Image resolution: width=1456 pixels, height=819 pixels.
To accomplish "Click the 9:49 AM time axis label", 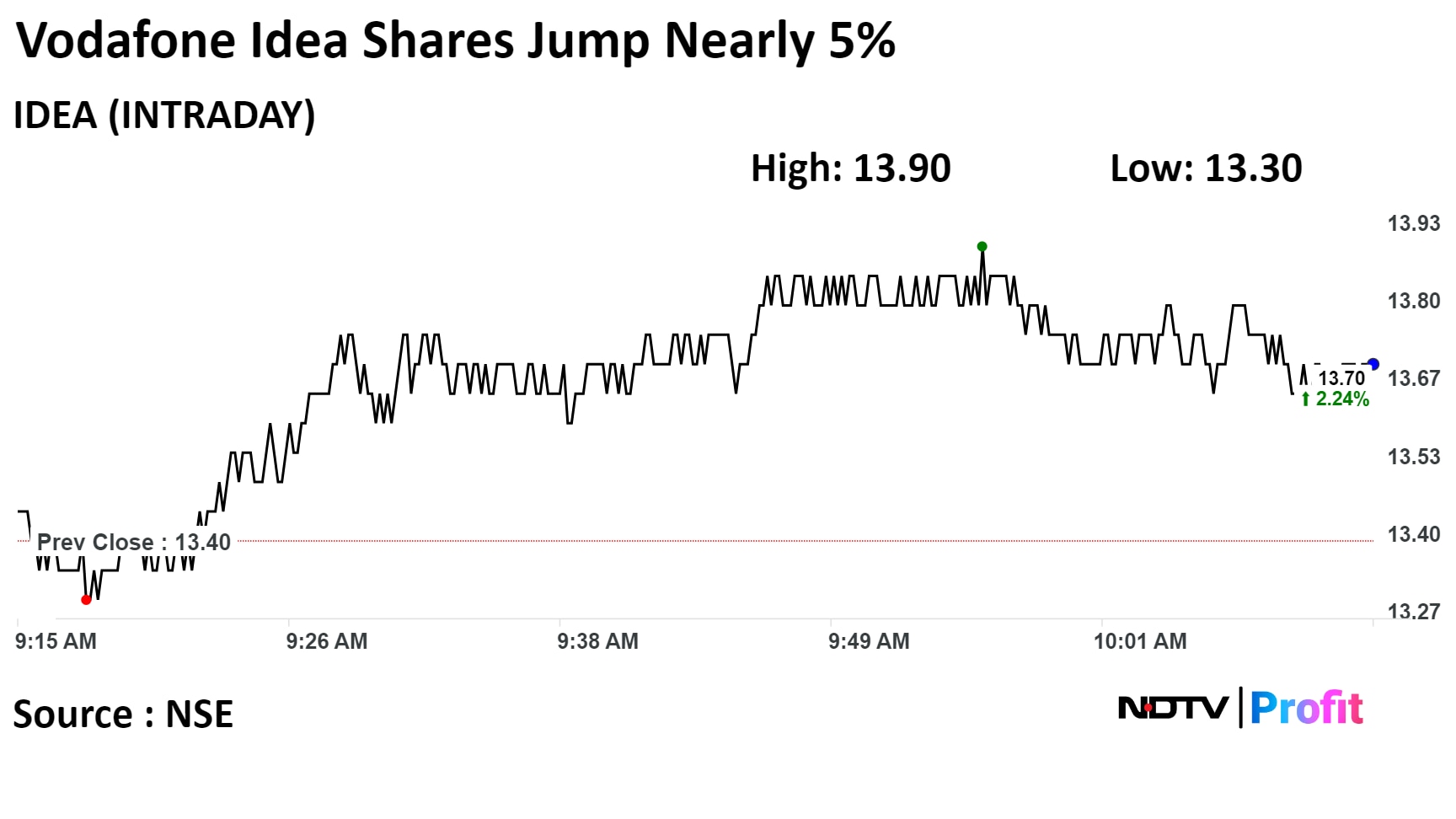I will point(869,641).
